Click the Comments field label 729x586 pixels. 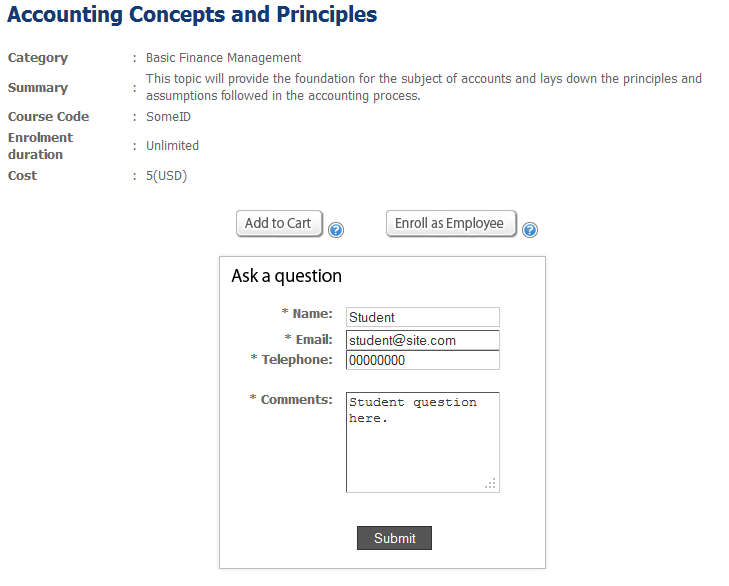point(296,400)
